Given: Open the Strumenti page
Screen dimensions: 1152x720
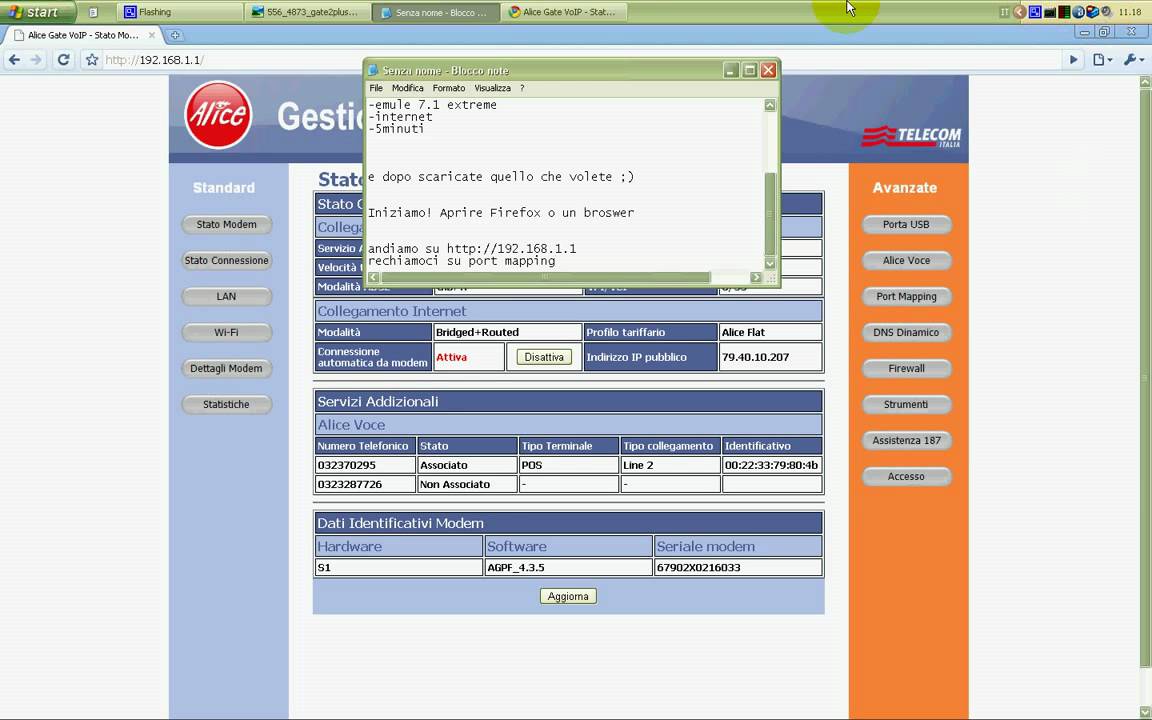Looking at the screenshot, I should point(906,404).
